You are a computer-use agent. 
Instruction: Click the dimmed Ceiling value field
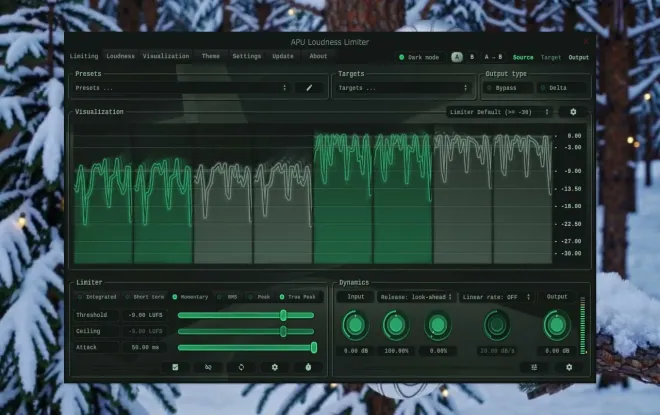pyautogui.click(x=145, y=331)
